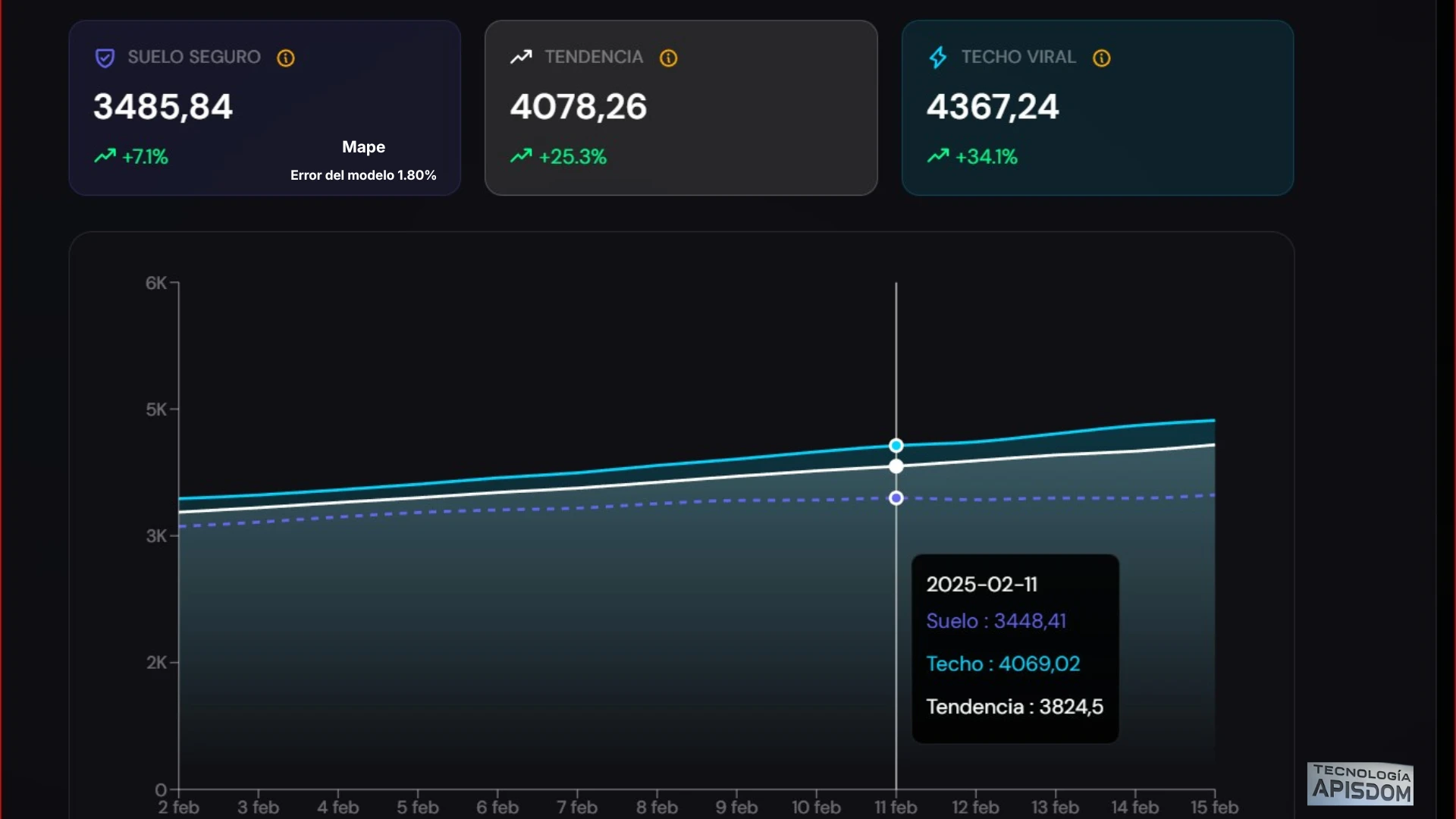Click the green +34.1% trend arrow
This screenshot has width=1456, height=819.
(x=938, y=156)
